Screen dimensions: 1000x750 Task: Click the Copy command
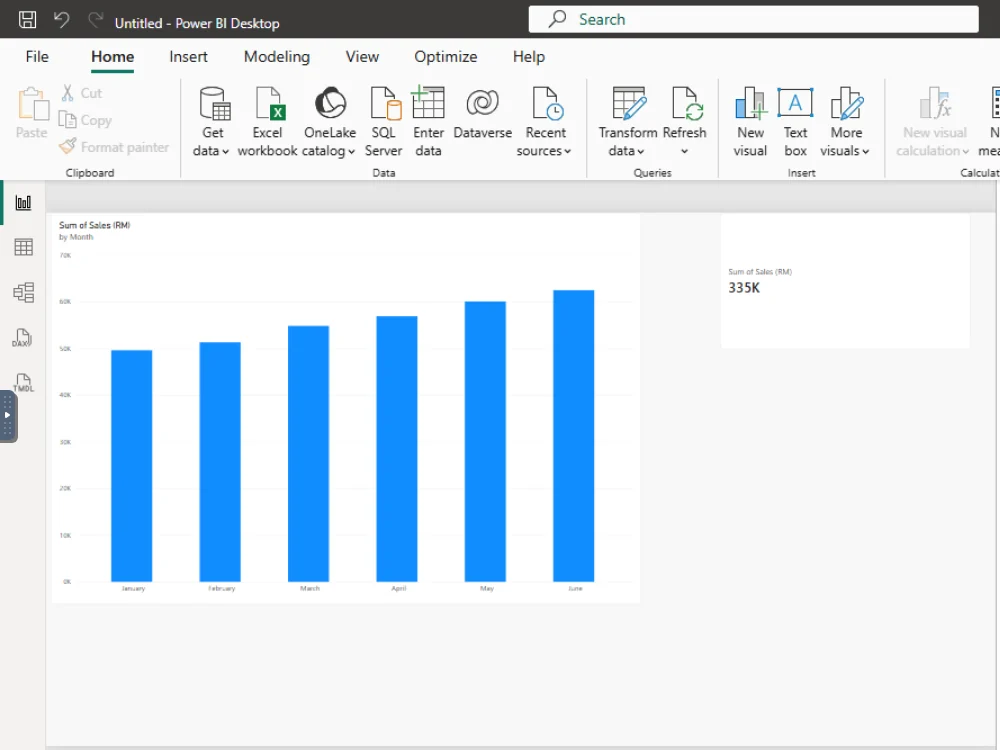[85, 120]
